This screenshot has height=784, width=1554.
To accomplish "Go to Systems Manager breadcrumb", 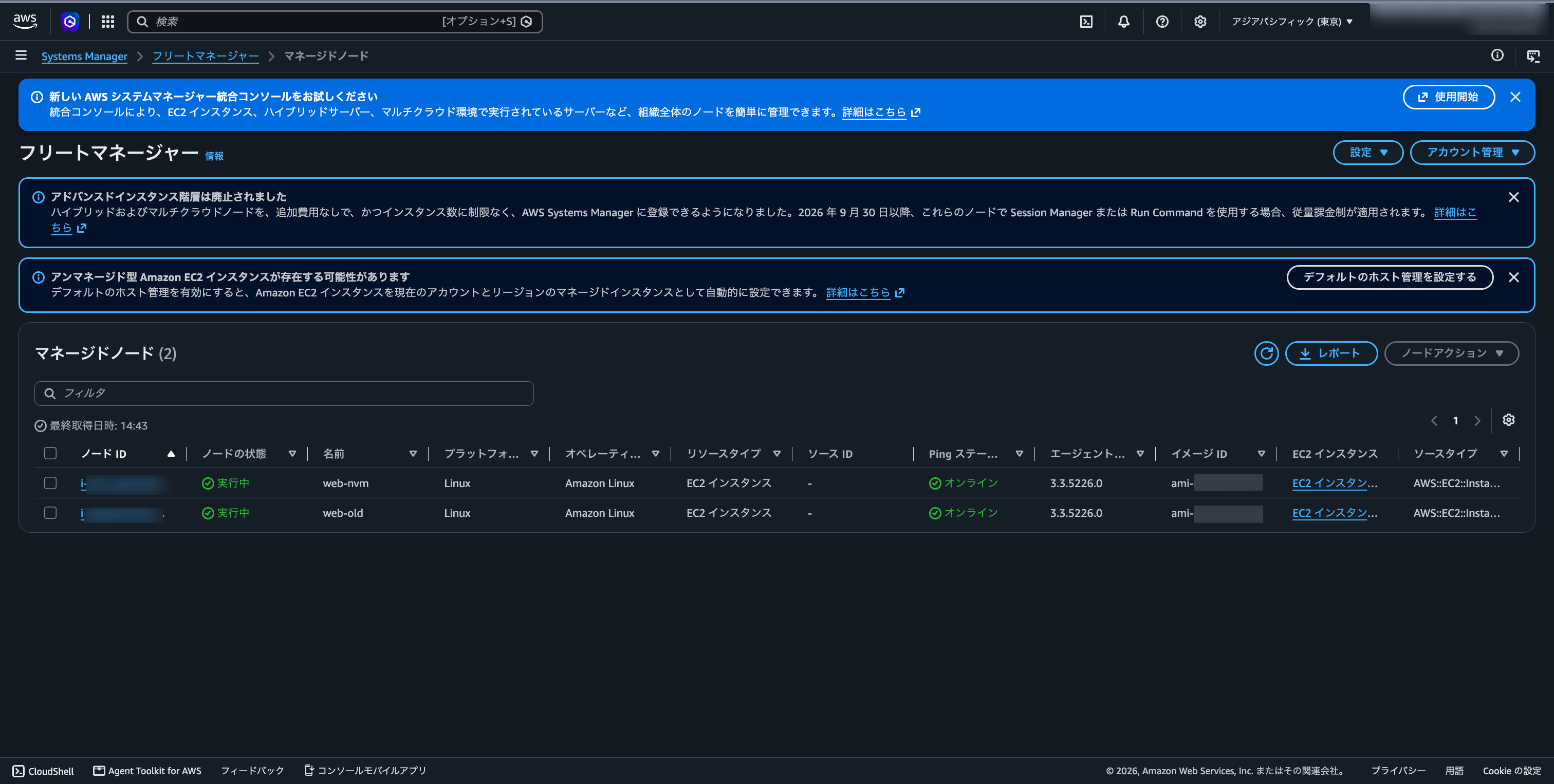I will click(x=84, y=56).
